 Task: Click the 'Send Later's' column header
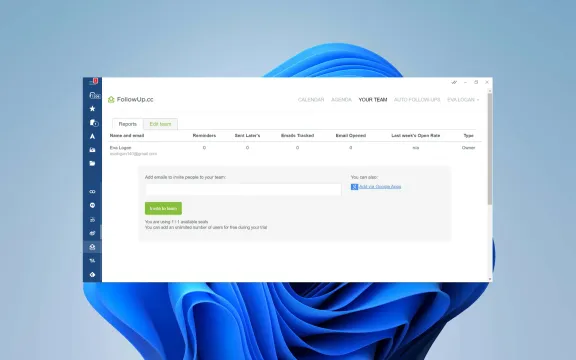247,136
